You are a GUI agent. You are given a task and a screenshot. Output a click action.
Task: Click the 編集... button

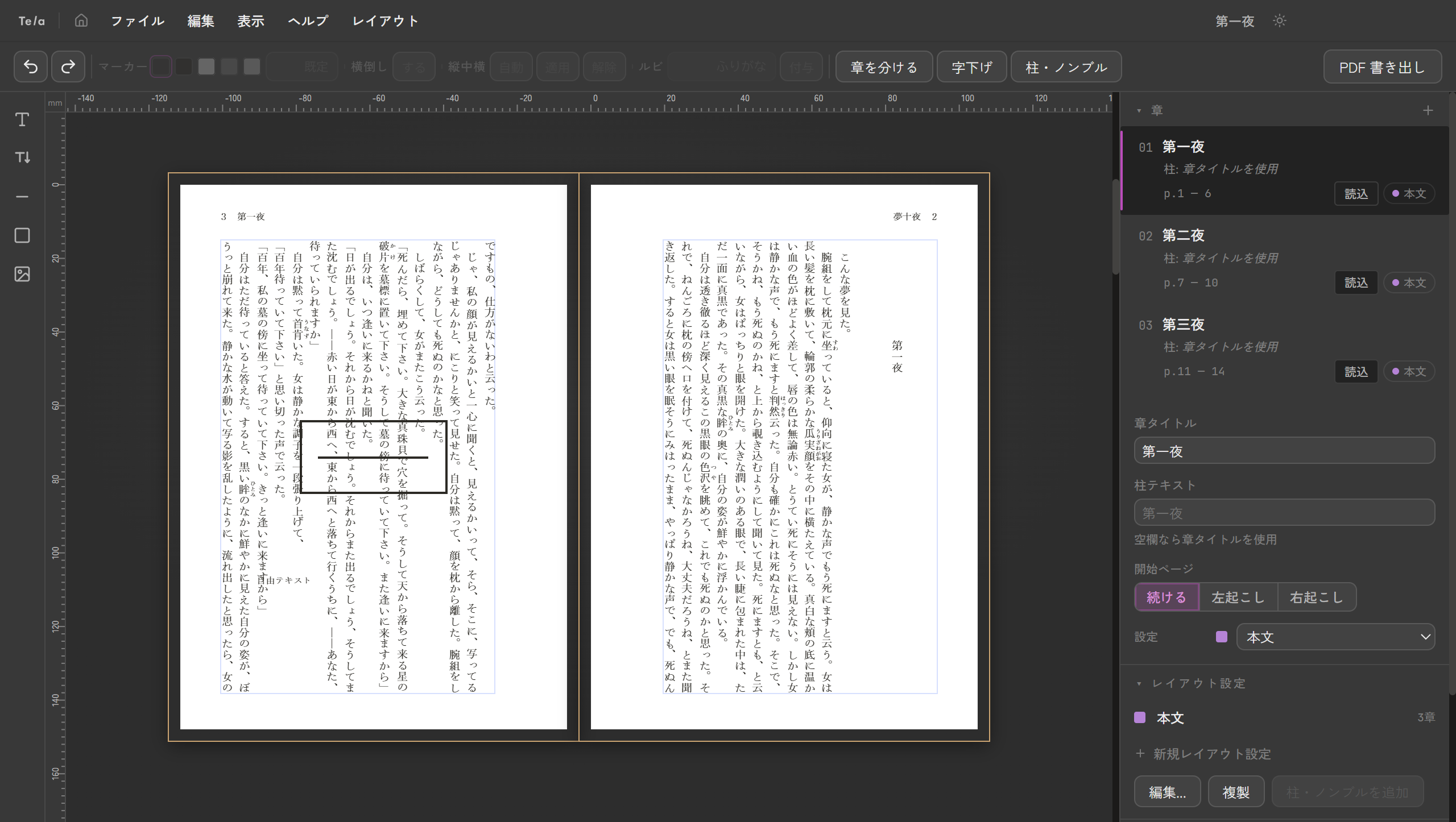pos(1167,792)
